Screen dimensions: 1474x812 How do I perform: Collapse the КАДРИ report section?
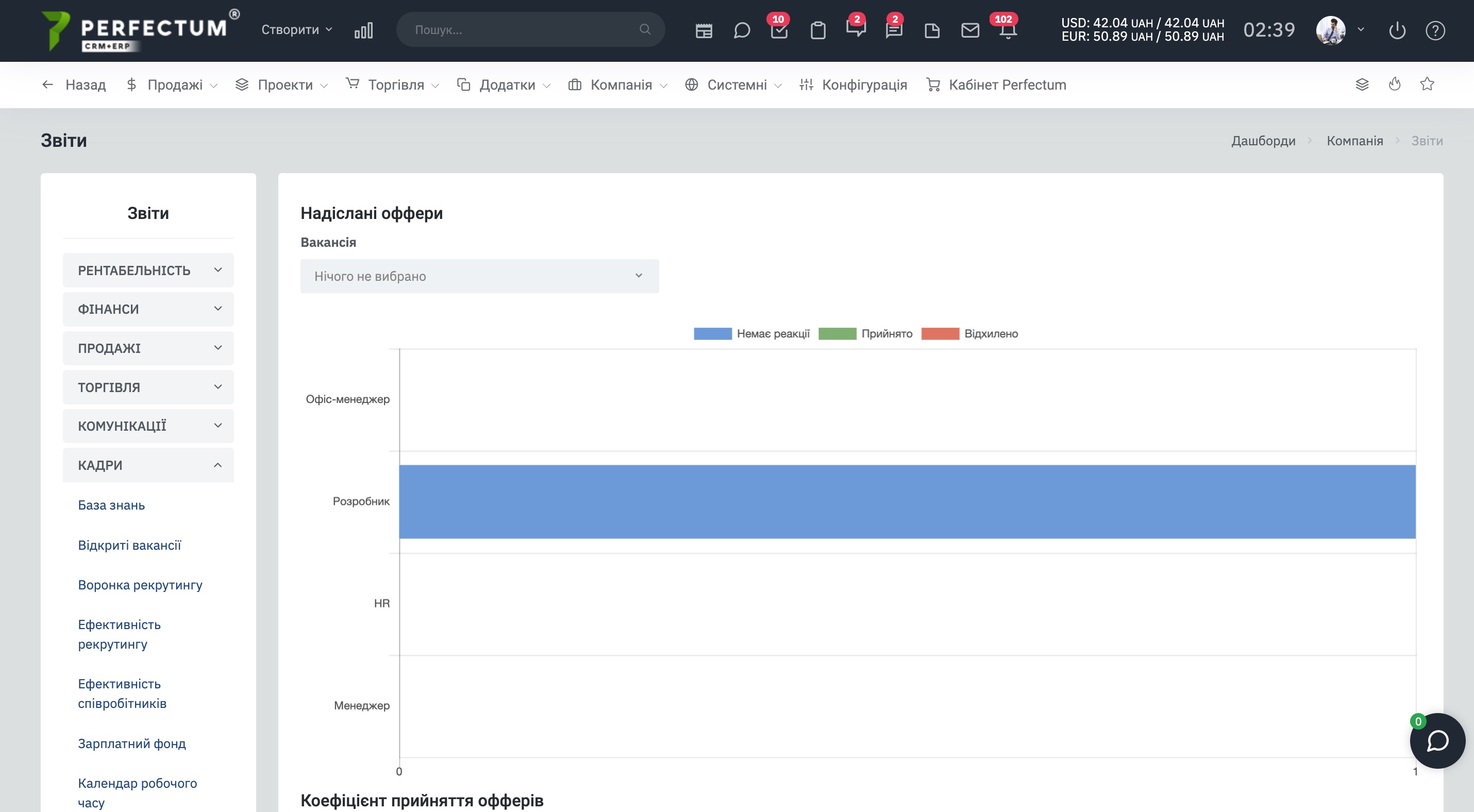(148, 465)
